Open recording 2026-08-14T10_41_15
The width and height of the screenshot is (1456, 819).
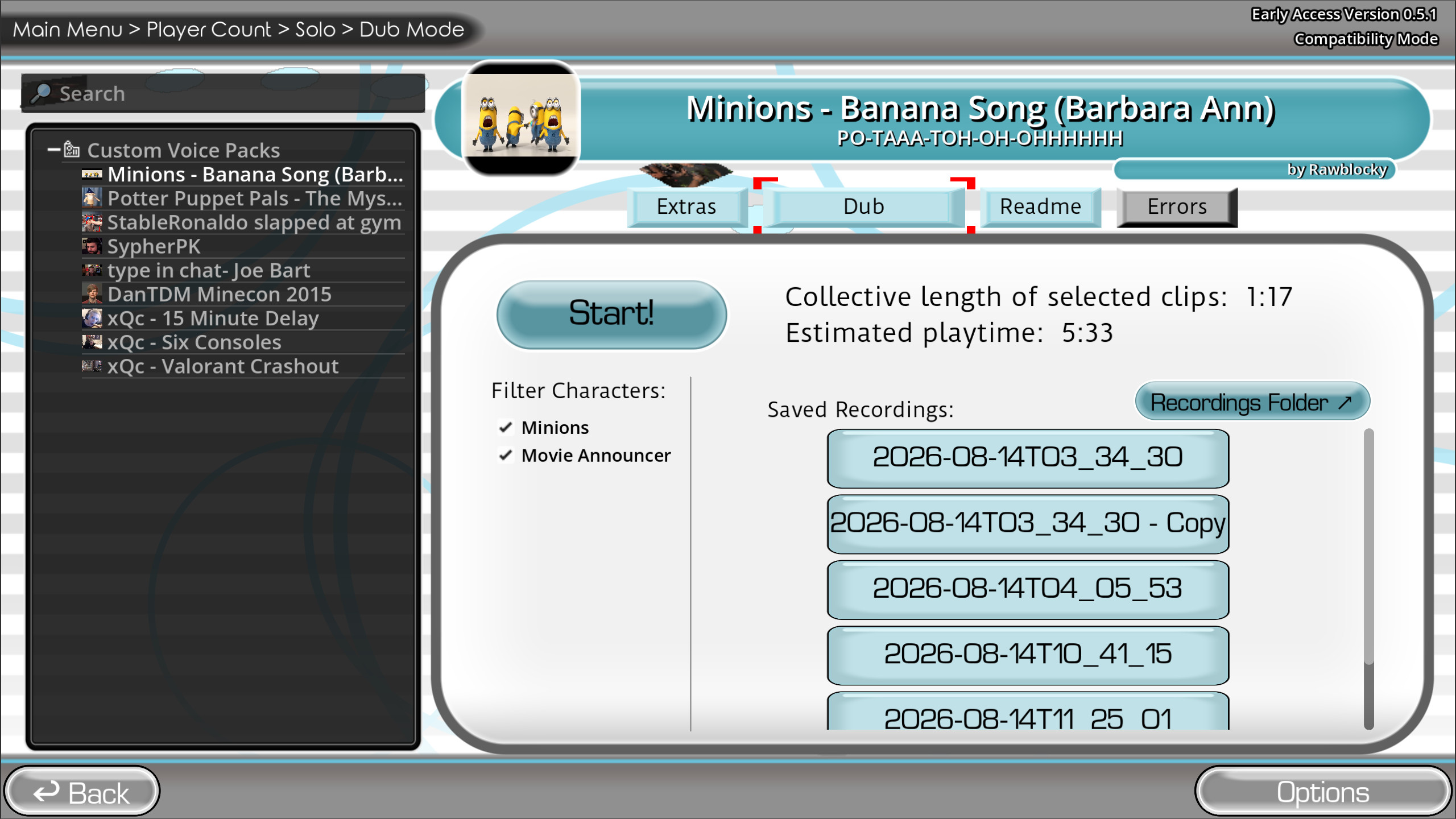point(1028,655)
